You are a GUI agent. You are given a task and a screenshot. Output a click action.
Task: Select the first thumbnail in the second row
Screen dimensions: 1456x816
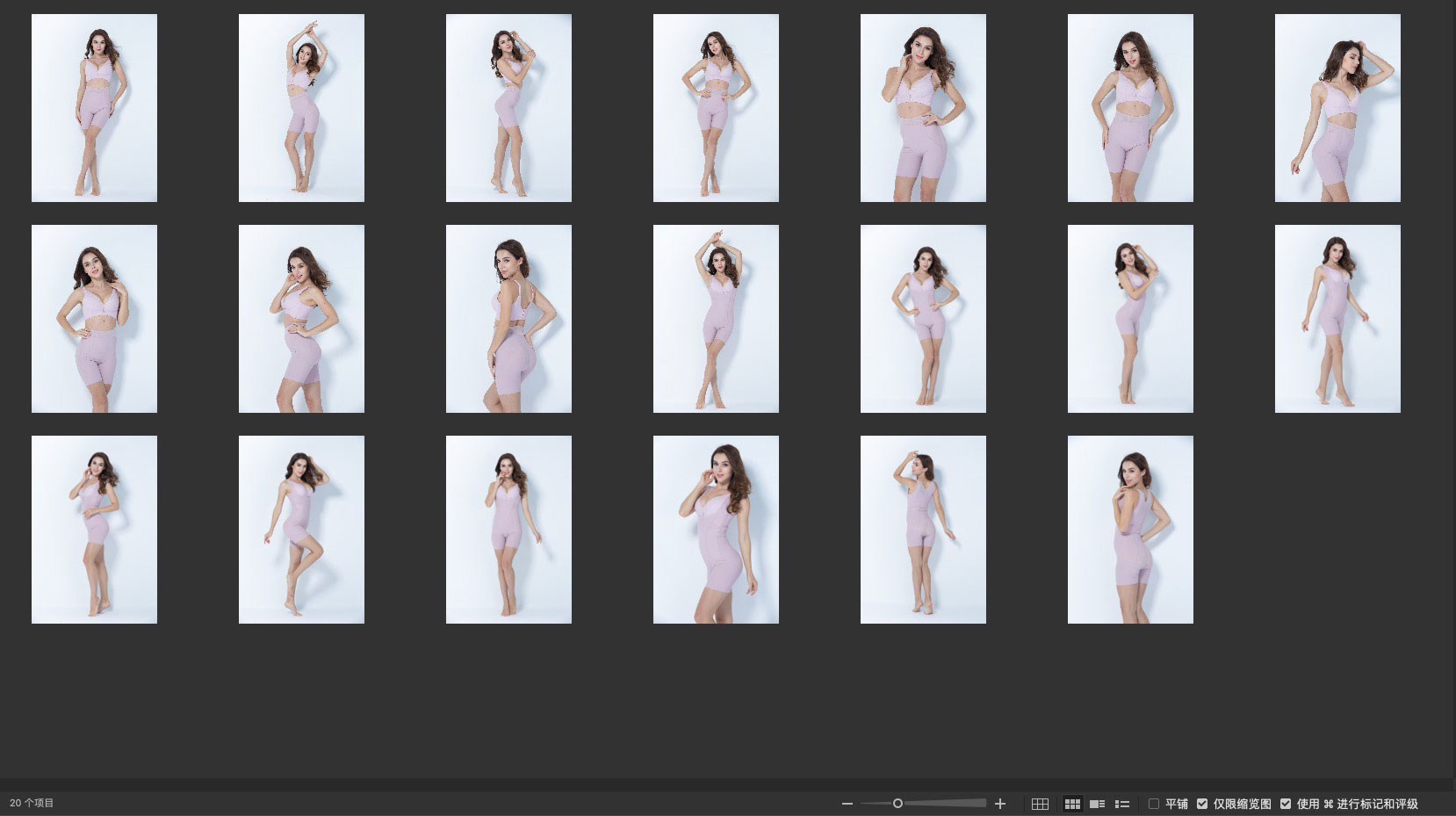coord(94,319)
